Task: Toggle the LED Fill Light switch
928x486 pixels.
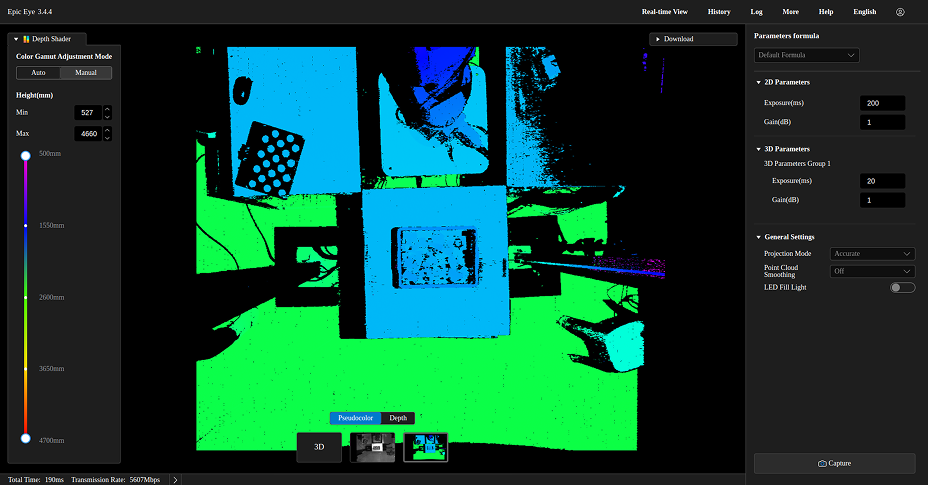Action: [902, 288]
